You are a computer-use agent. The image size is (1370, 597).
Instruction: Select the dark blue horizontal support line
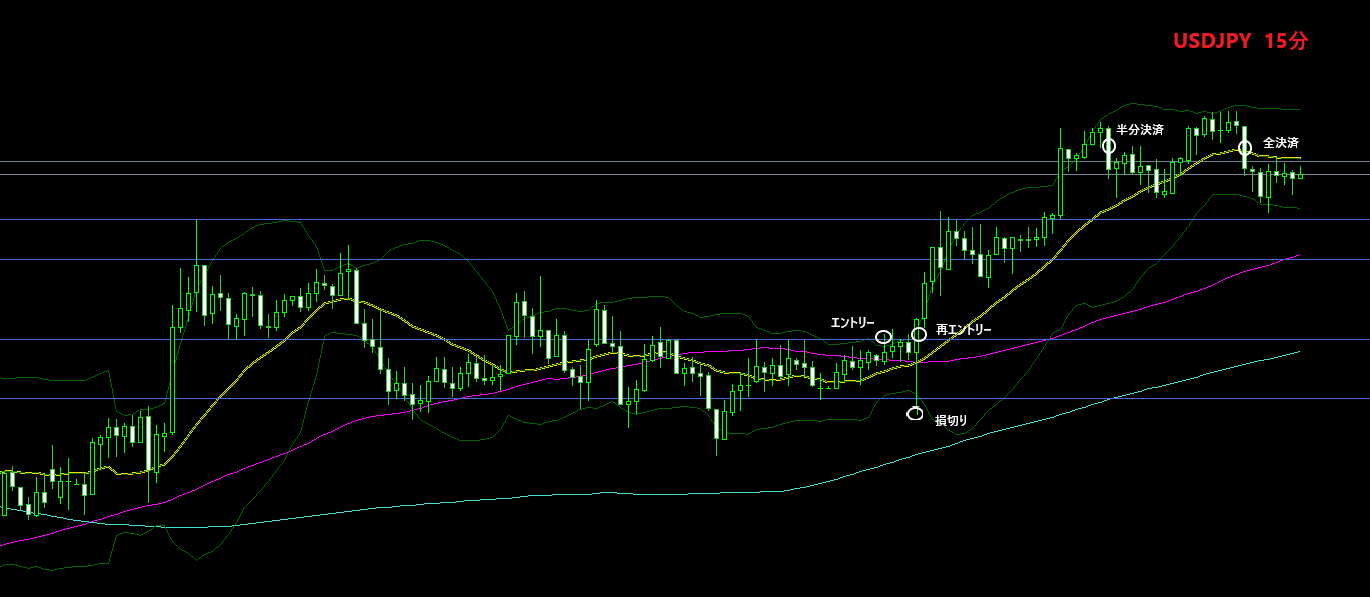pos(685,398)
